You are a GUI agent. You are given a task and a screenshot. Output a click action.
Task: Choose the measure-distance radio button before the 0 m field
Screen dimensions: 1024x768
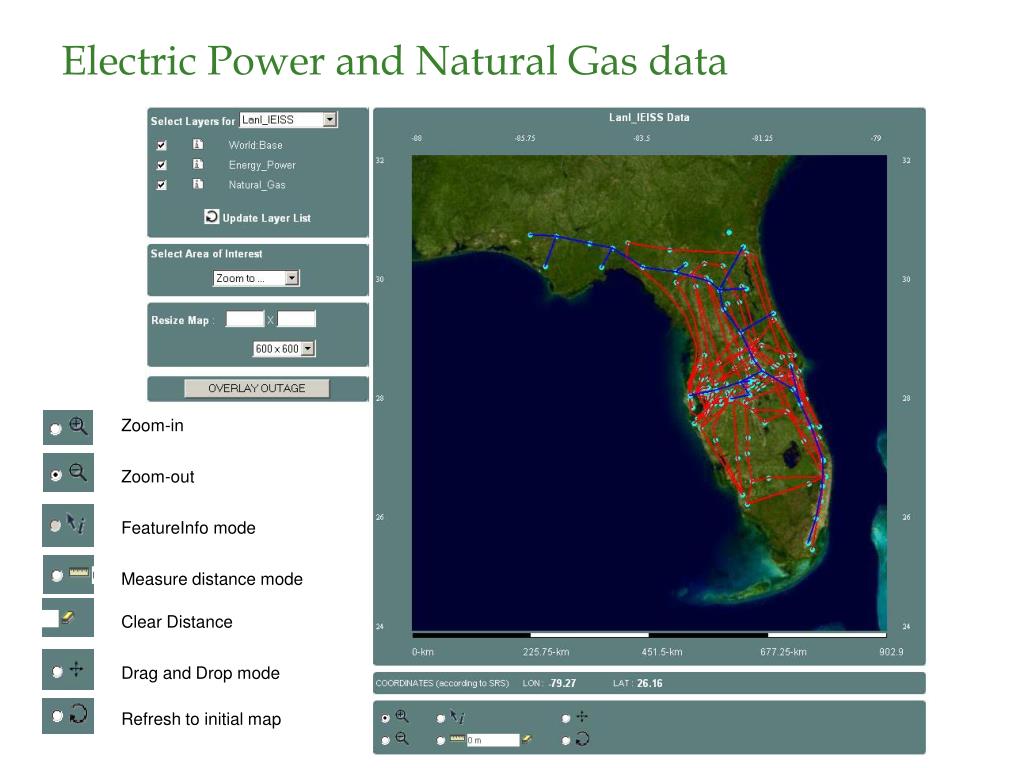[x=441, y=741]
